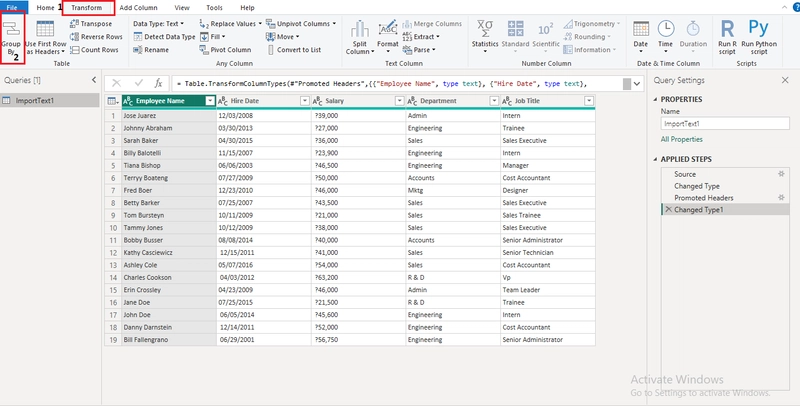800x406 pixels.
Task: Open the Extract dropdown
Action: click(421, 37)
